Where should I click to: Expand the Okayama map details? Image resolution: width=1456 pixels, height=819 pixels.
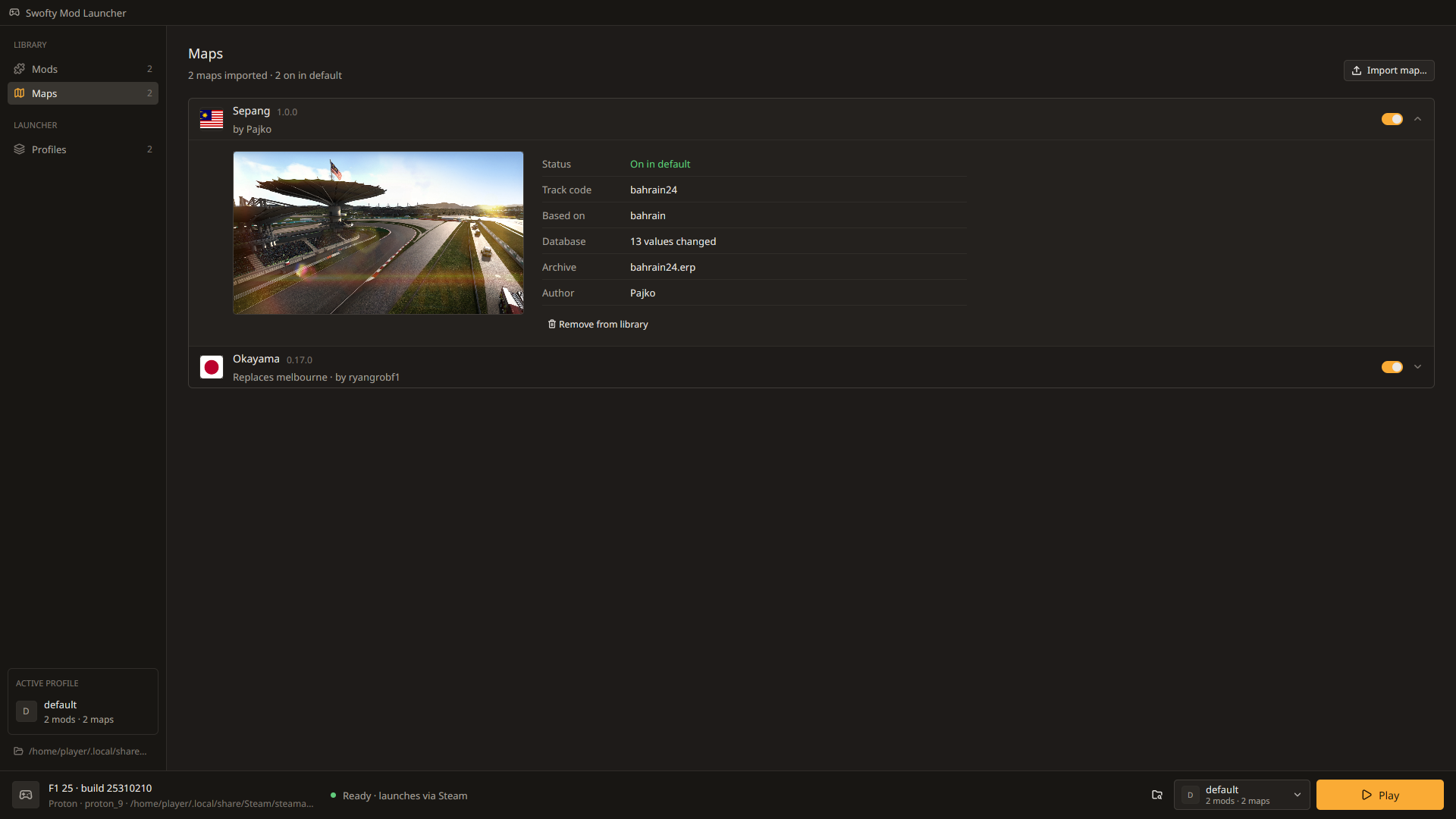click(x=1417, y=367)
